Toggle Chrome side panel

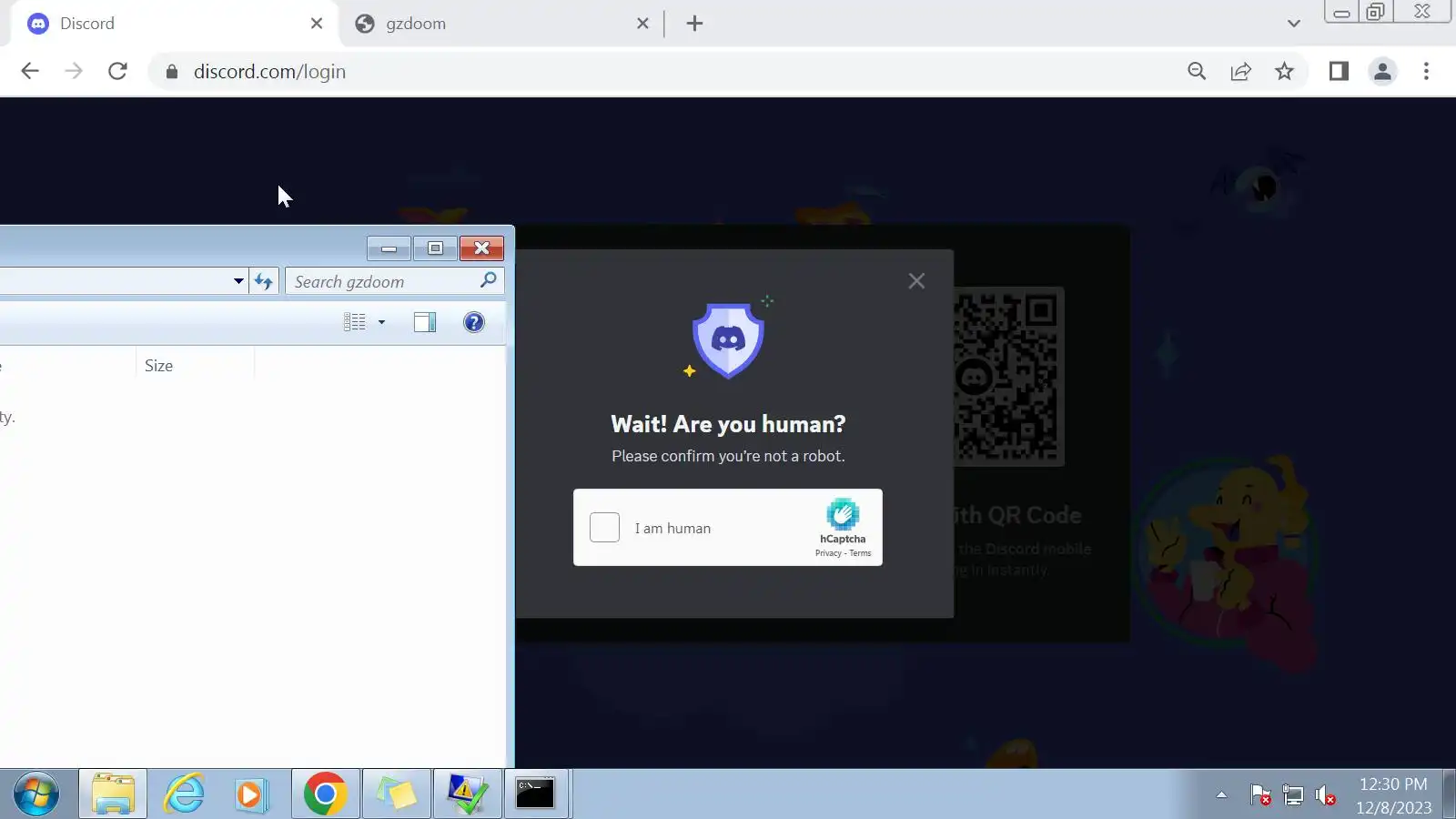coord(1339,71)
